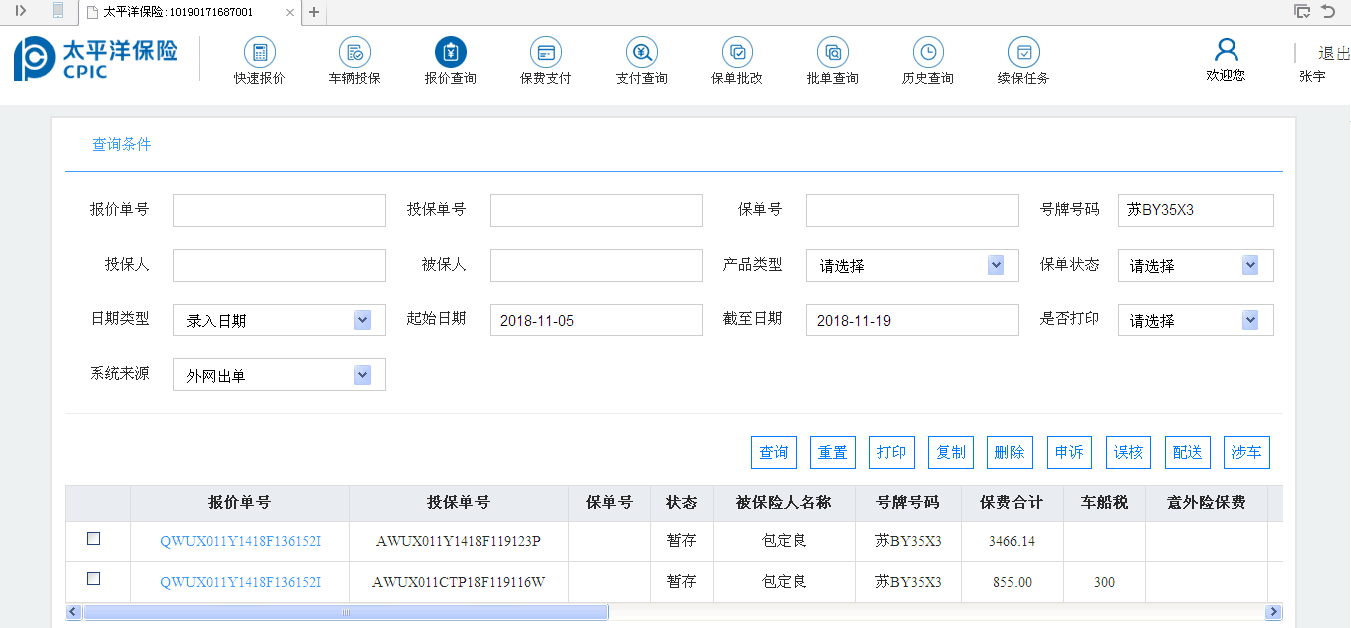Open the 保费支付 premium payment icon
The height and width of the screenshot is (628, 1351).
546,53
